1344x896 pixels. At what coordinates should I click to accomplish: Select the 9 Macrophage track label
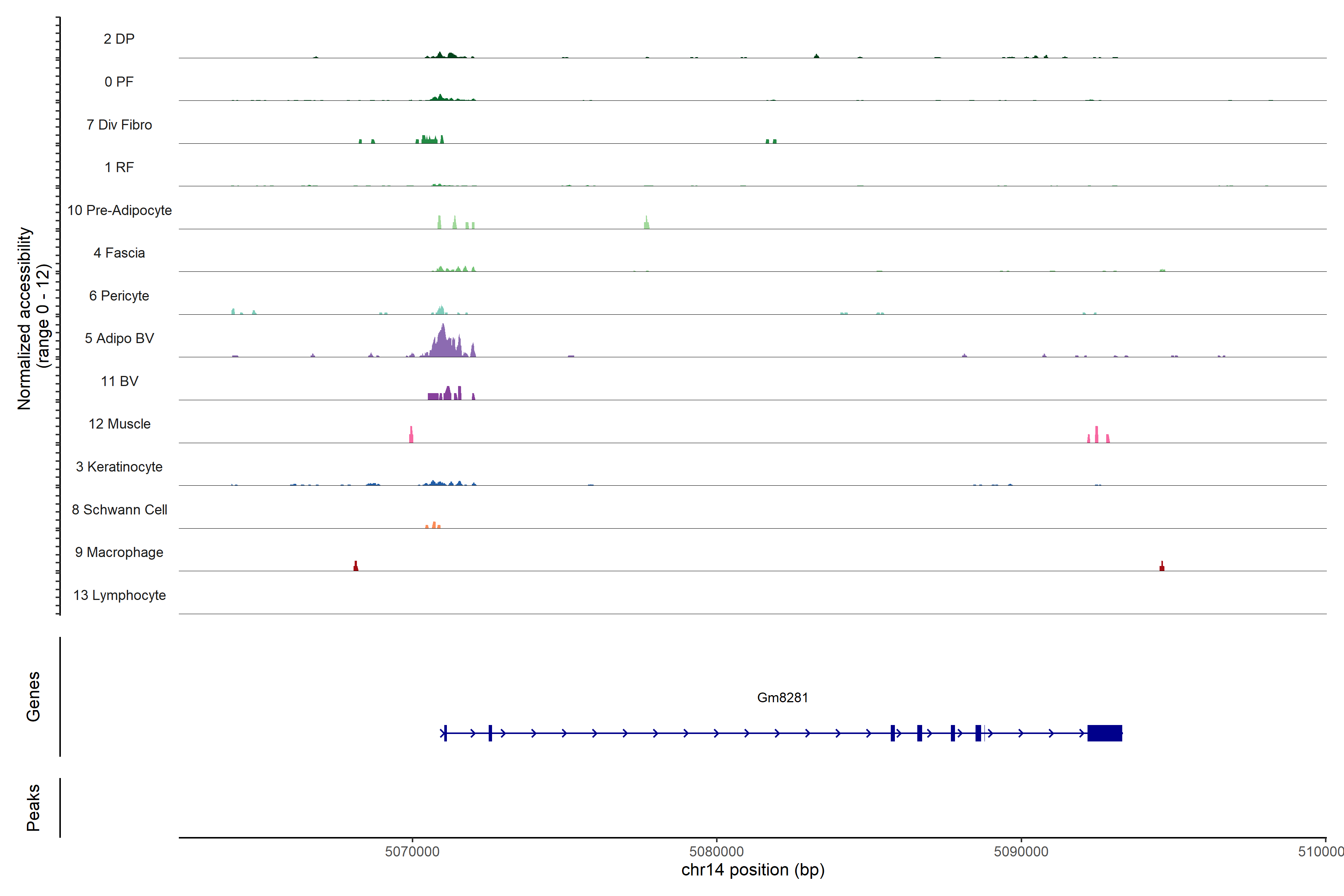[x=119, y=553]
